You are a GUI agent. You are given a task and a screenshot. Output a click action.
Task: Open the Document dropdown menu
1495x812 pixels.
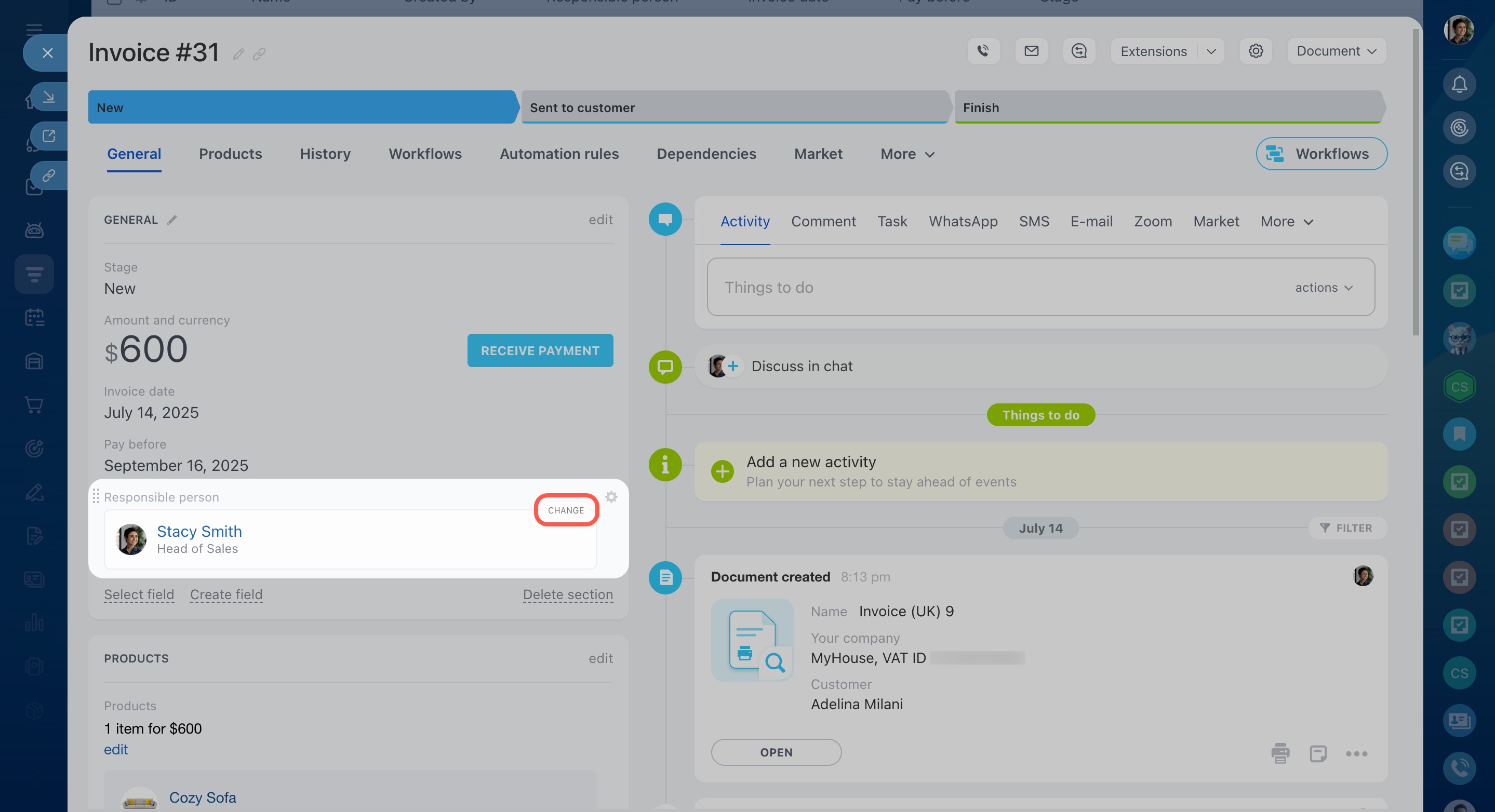point(1336,51)
